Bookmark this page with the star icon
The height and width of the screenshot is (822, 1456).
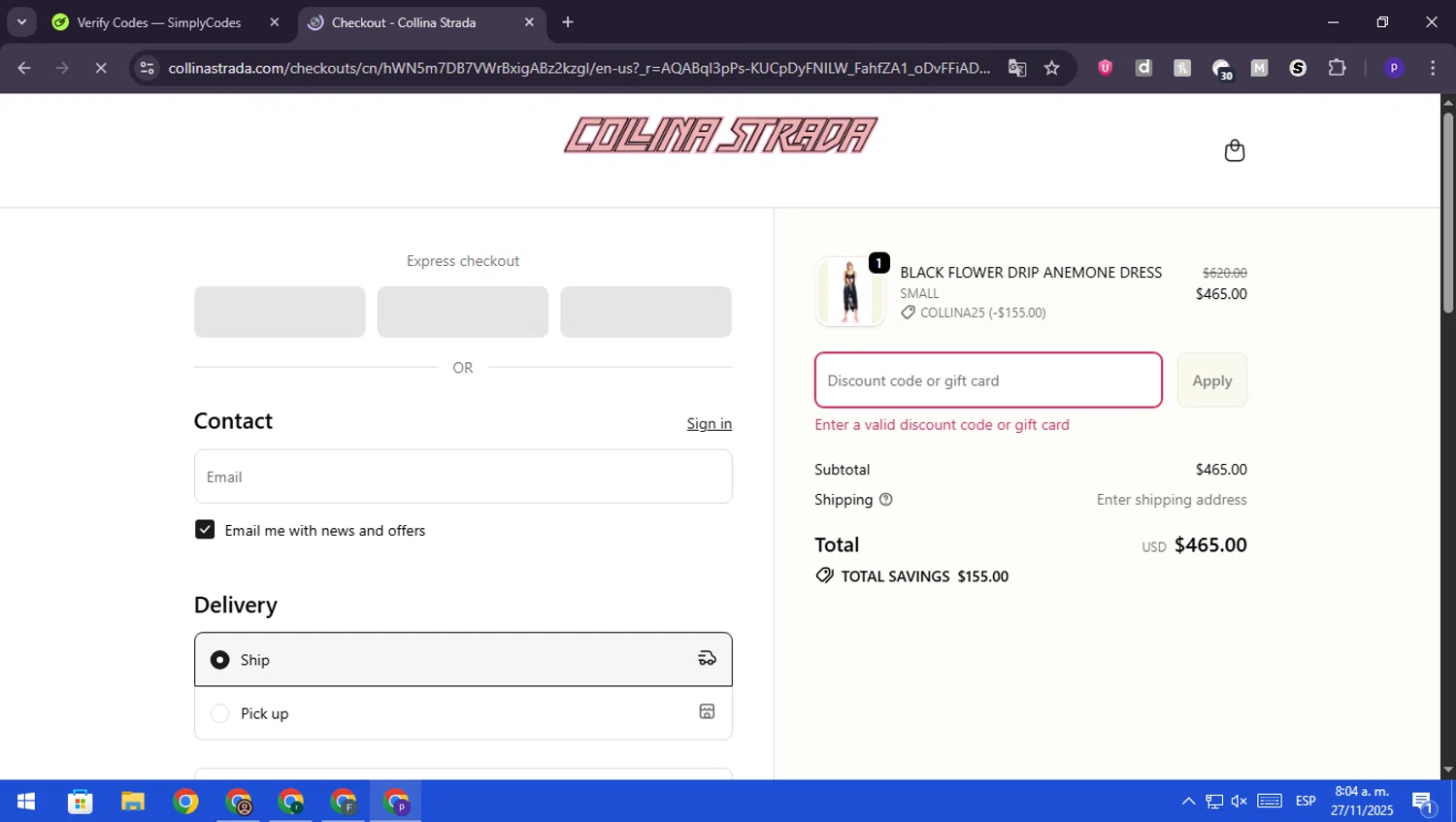click(x=1052, y=68)
